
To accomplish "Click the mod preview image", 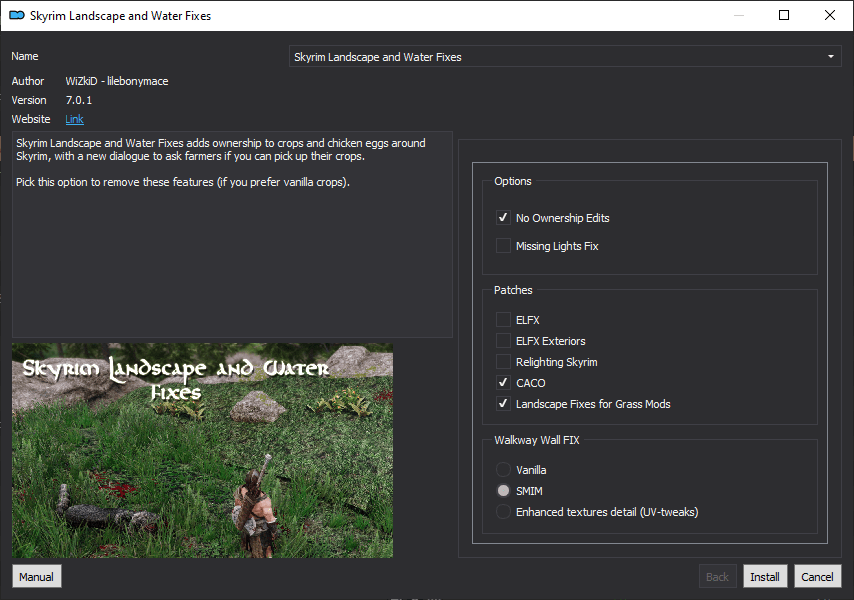I will click(202, 450).
